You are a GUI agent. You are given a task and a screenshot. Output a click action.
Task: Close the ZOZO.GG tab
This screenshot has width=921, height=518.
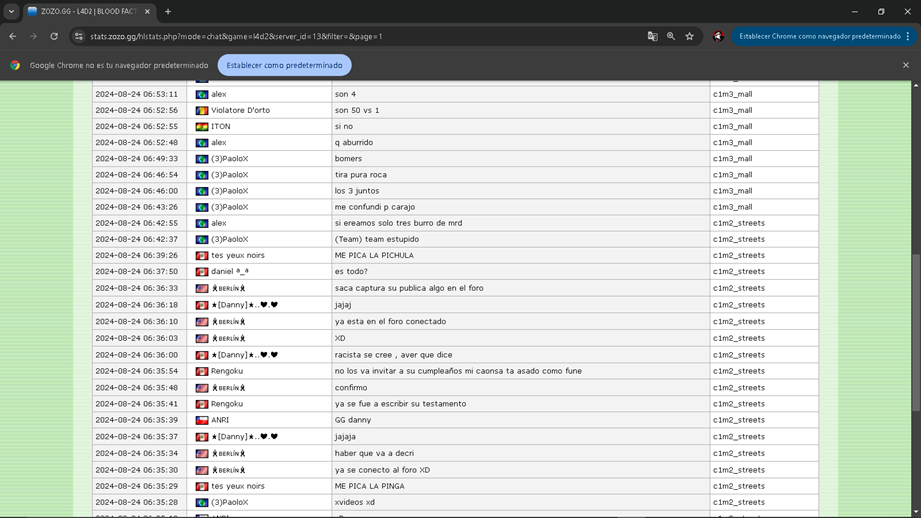click(147, 12)
